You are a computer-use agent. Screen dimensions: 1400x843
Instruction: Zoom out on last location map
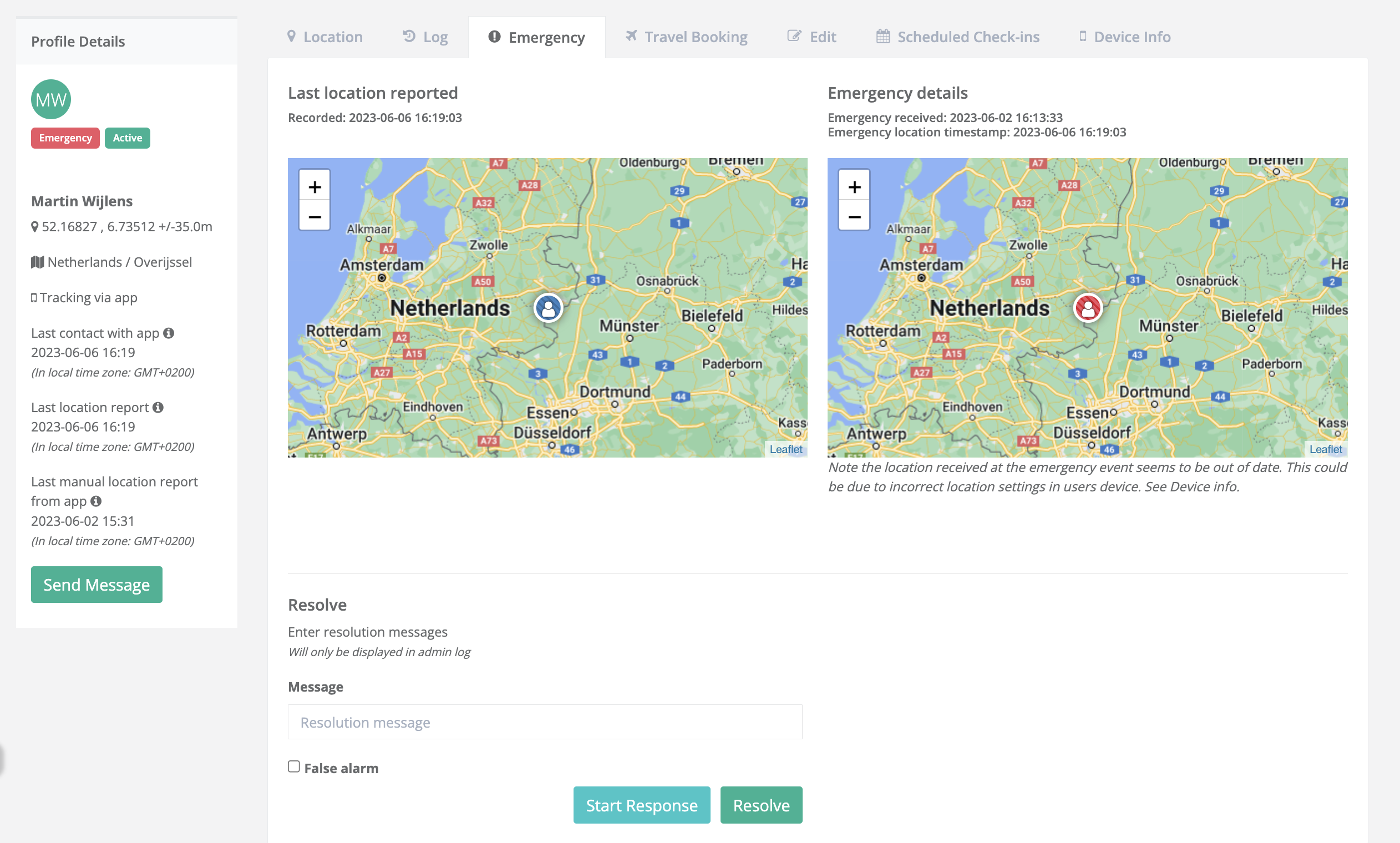(x=315, y=217)
